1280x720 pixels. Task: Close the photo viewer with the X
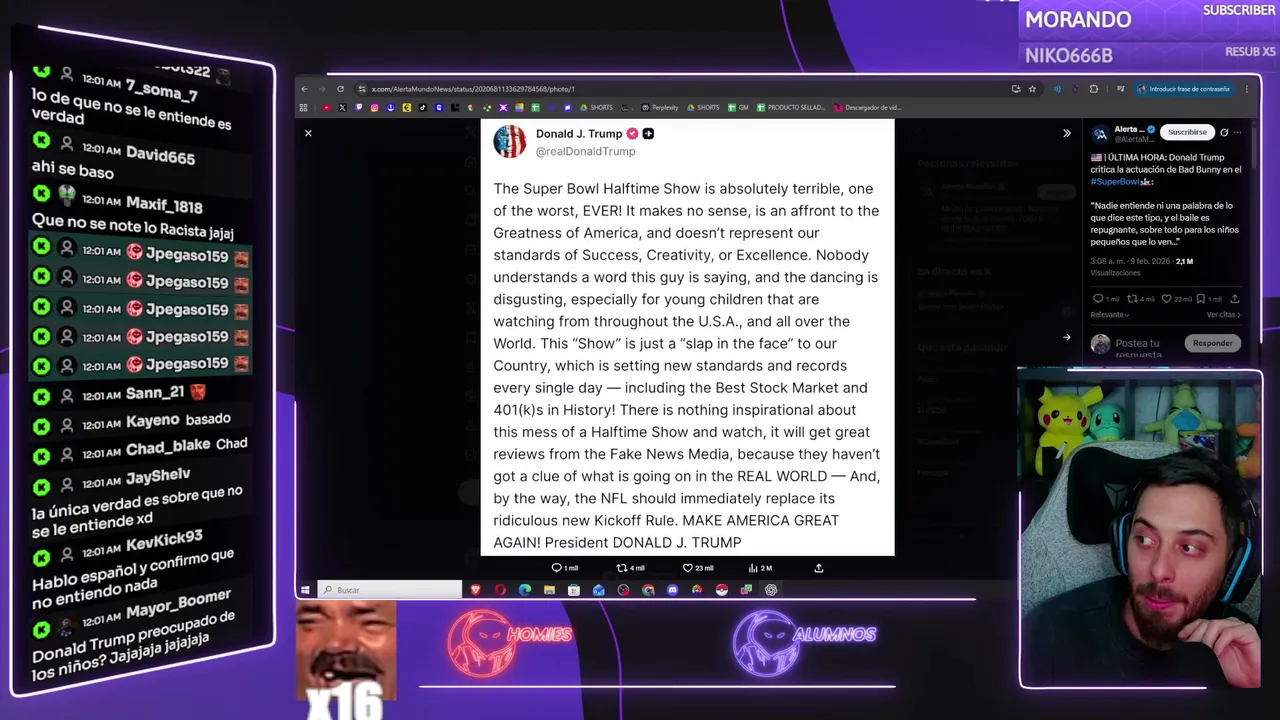click(x=308, y=133)
